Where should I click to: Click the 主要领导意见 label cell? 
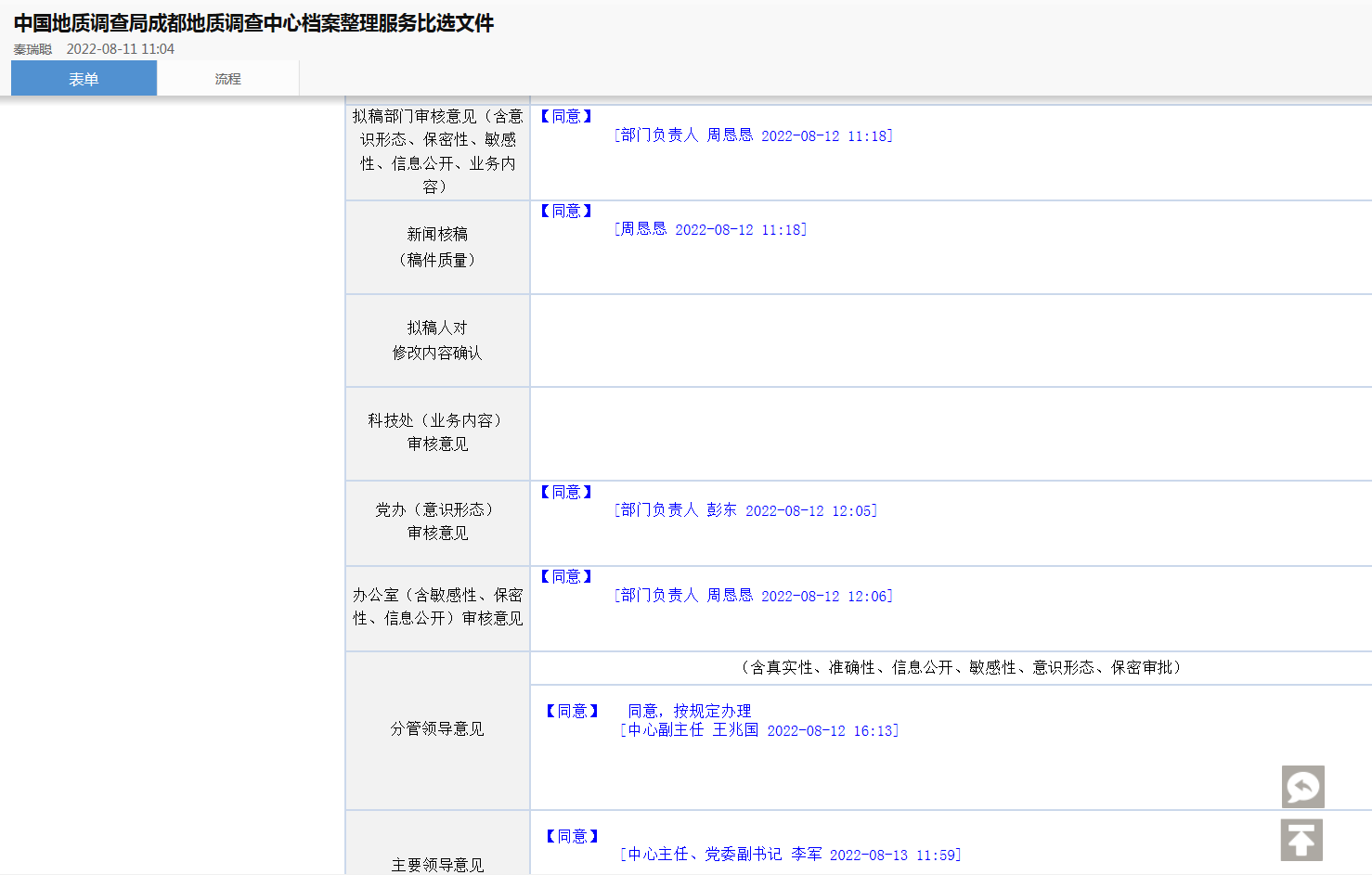pyautogui.click(x=437, y=864)
